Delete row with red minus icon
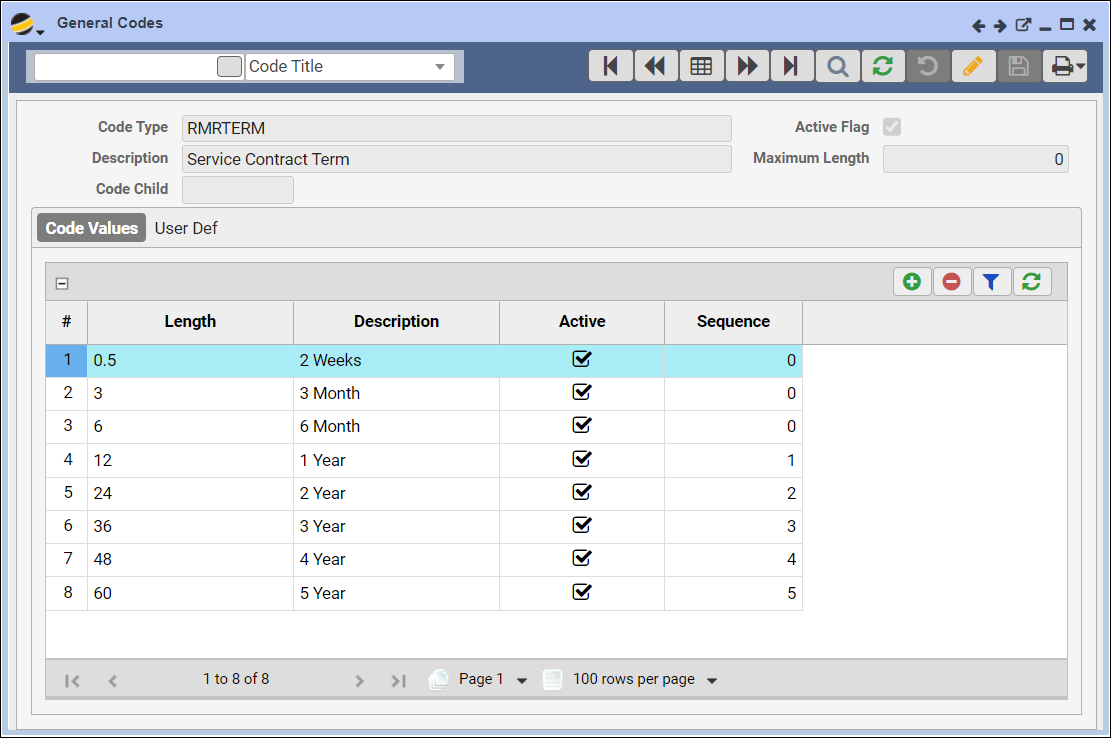 [951, 282]
